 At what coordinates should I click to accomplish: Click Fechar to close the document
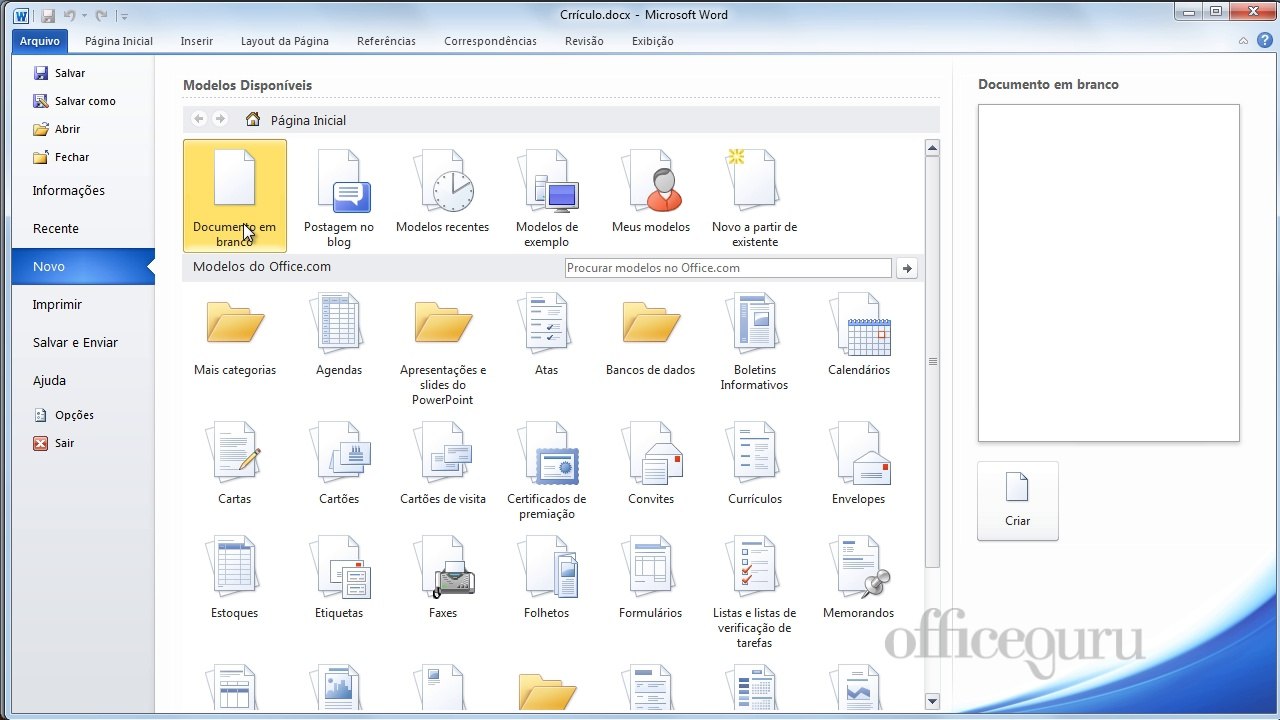[62, 157]
